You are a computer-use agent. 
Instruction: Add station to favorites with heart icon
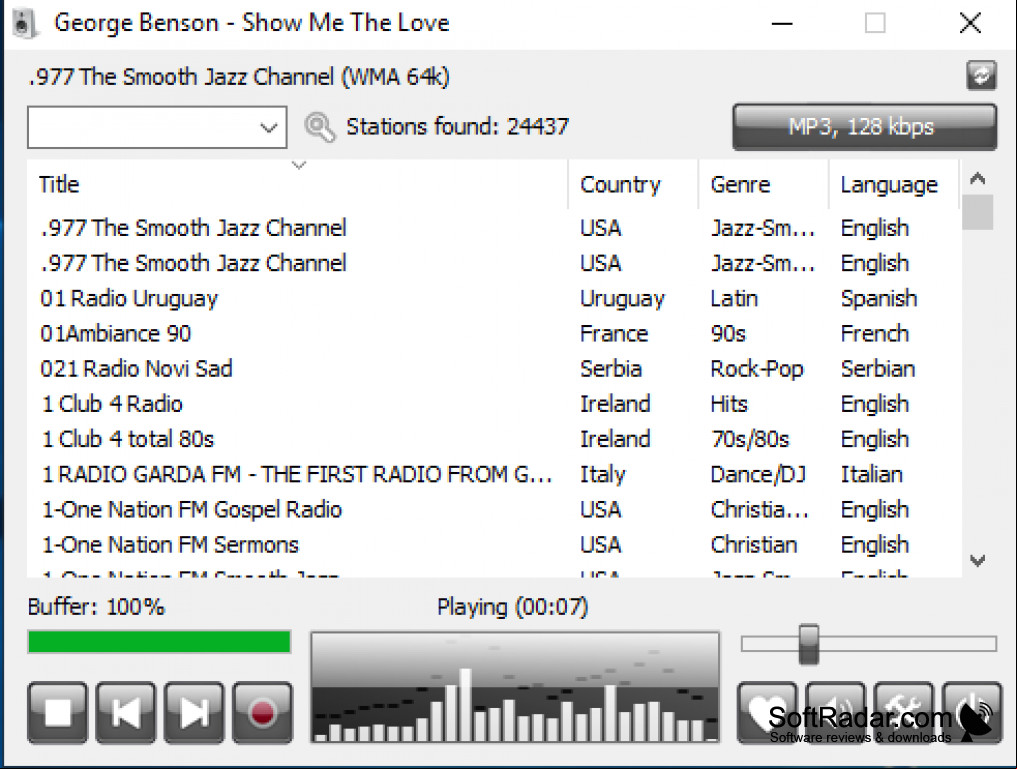pyautogui.click(x=767, y=713)
